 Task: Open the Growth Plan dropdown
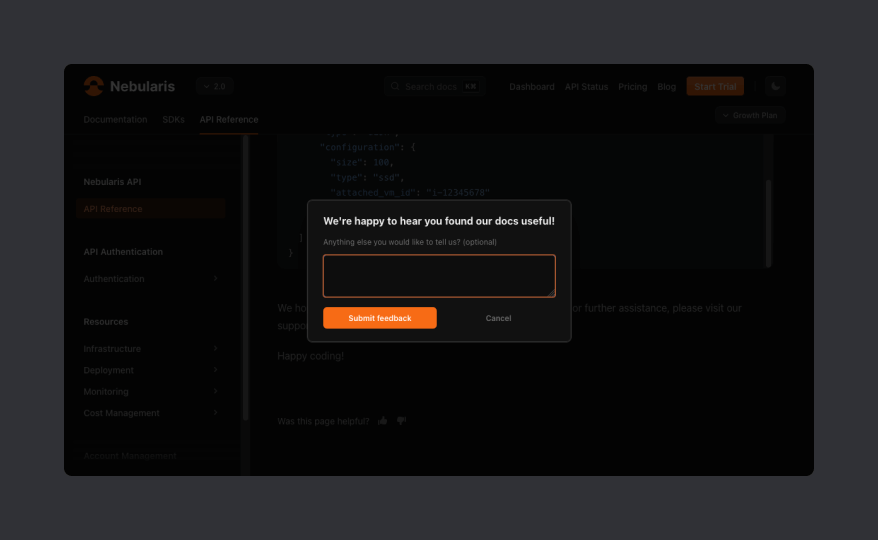750,115
